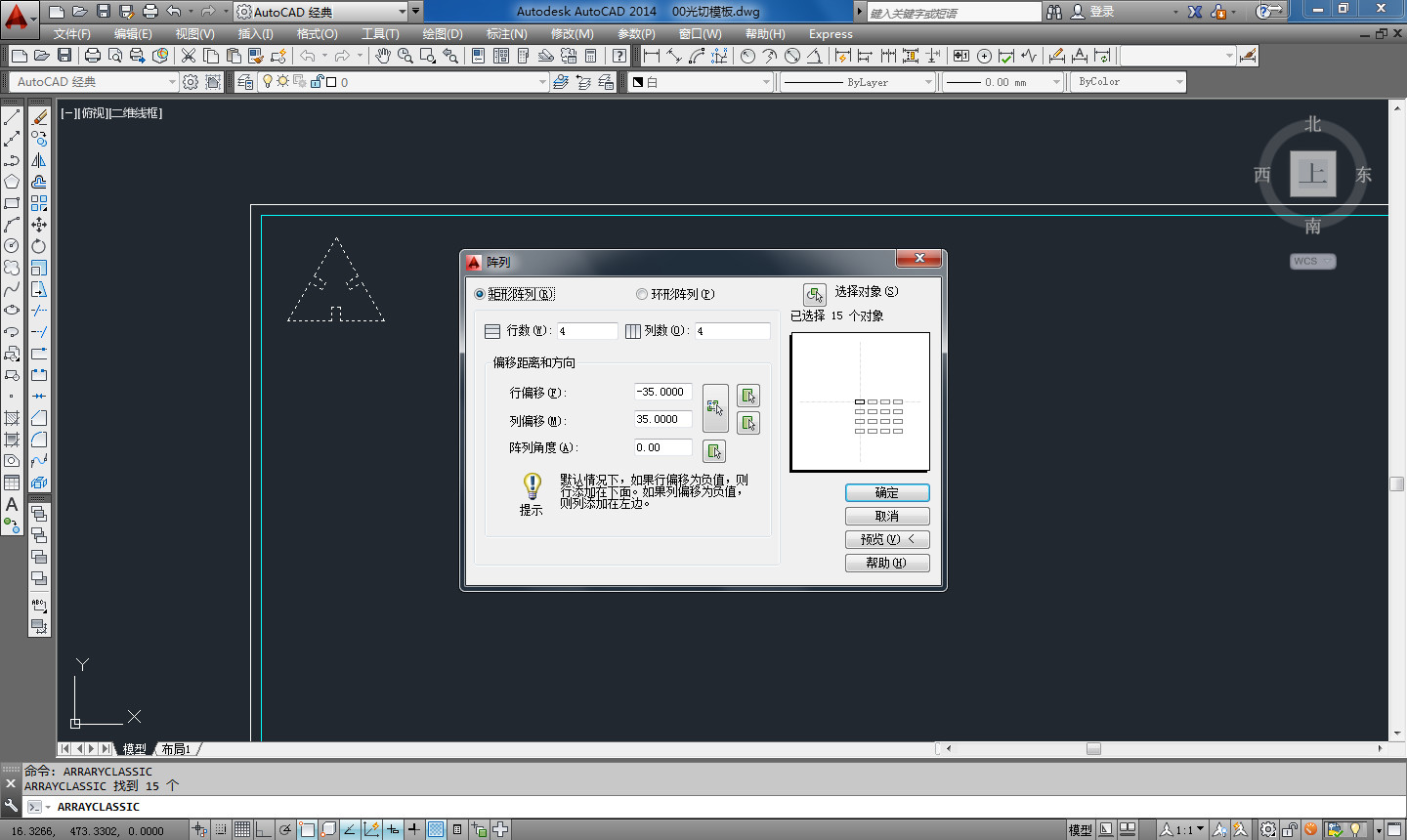Click the 预览(V) button
The height and width of the screenshot is (840, 1407).
[887, 540]
